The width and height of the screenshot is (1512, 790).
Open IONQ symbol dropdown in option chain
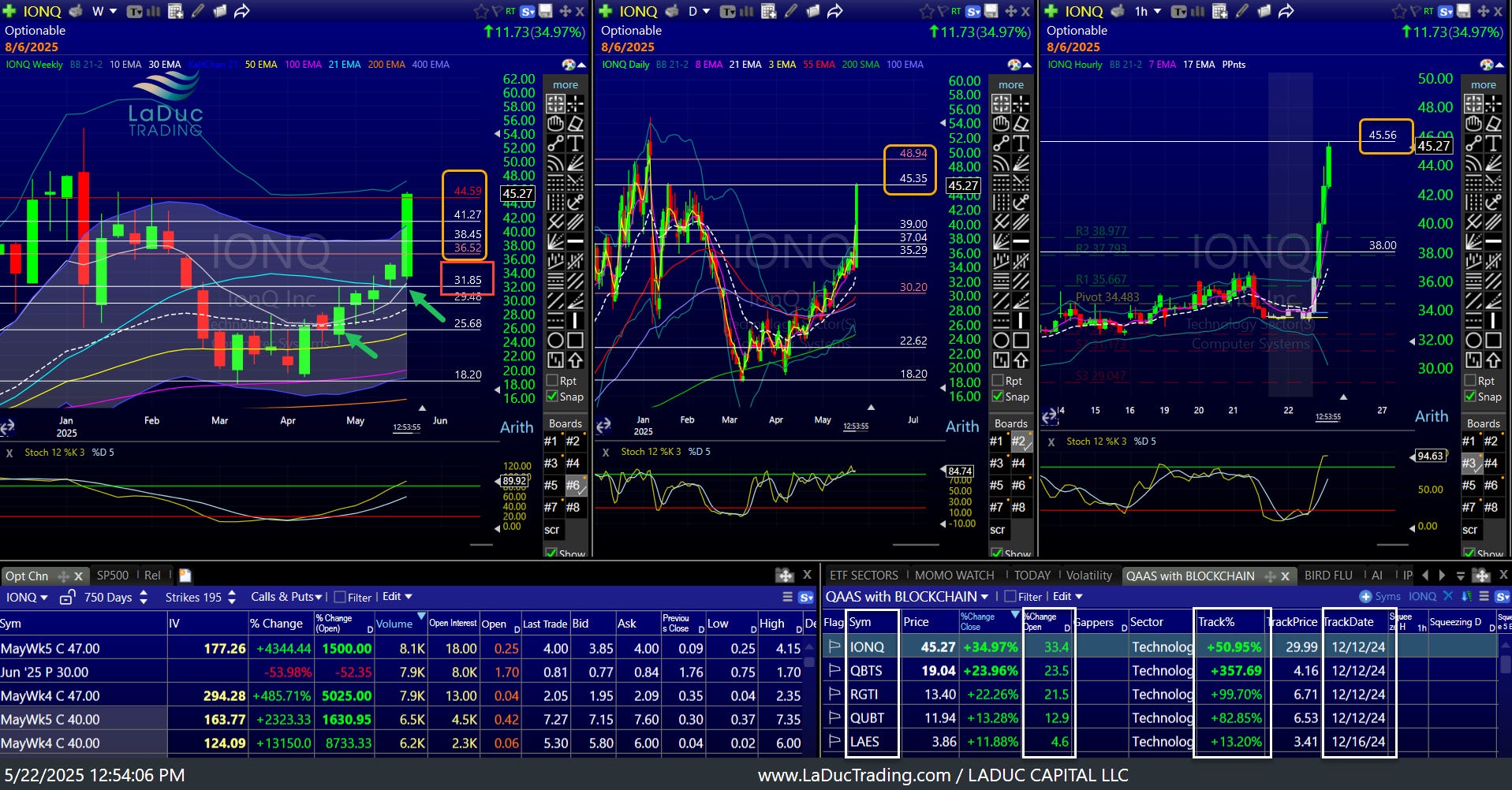coord(27,598)
